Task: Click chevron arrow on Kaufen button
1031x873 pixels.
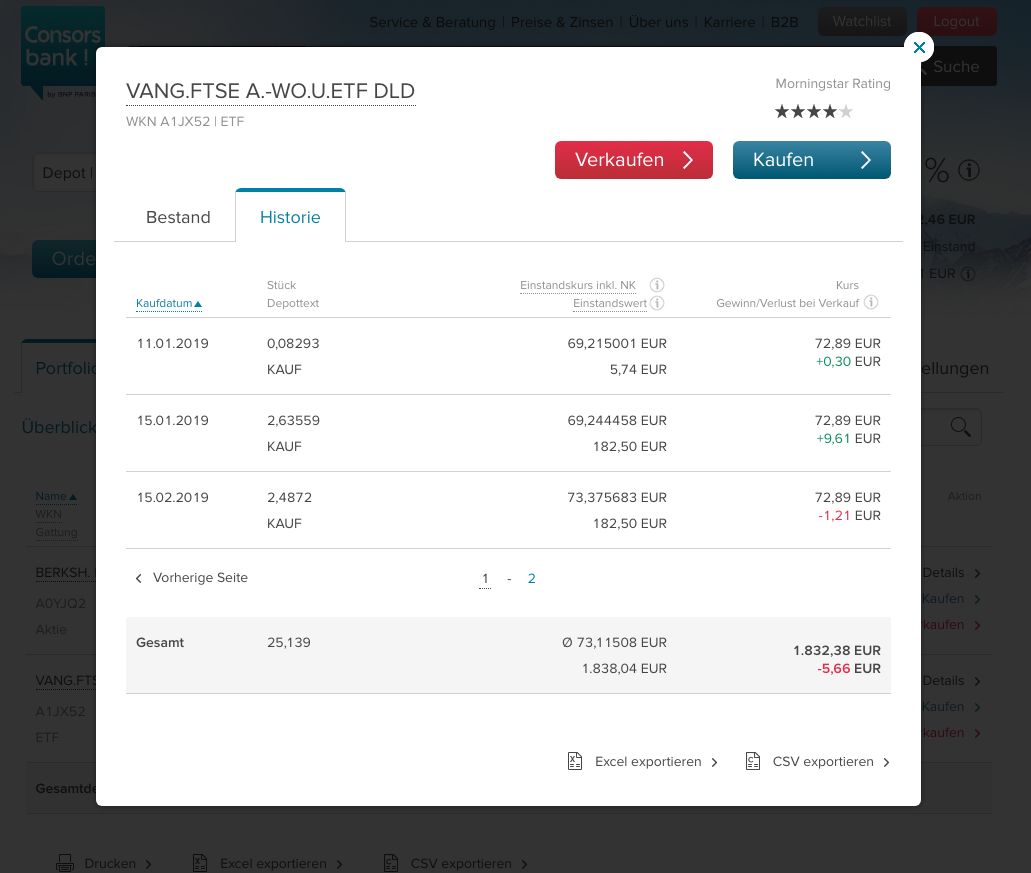Action: click(x=866, y=160)
